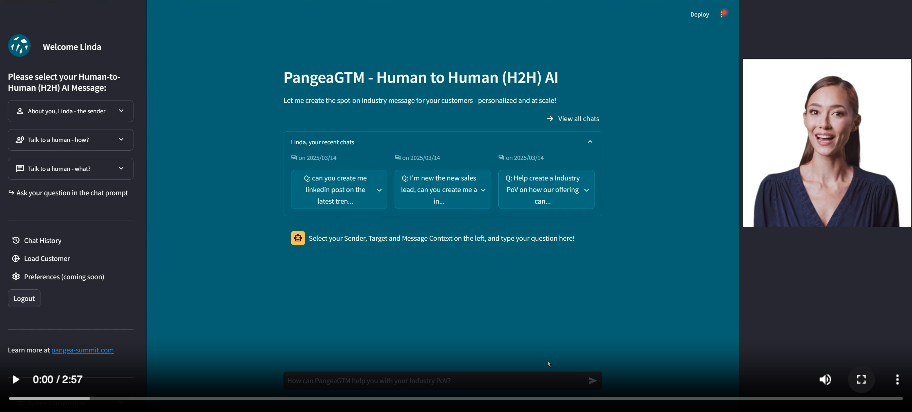Click the PangeaGTM logo in the sidebar
The image size is (912, 412).
(x=19, y=46)
